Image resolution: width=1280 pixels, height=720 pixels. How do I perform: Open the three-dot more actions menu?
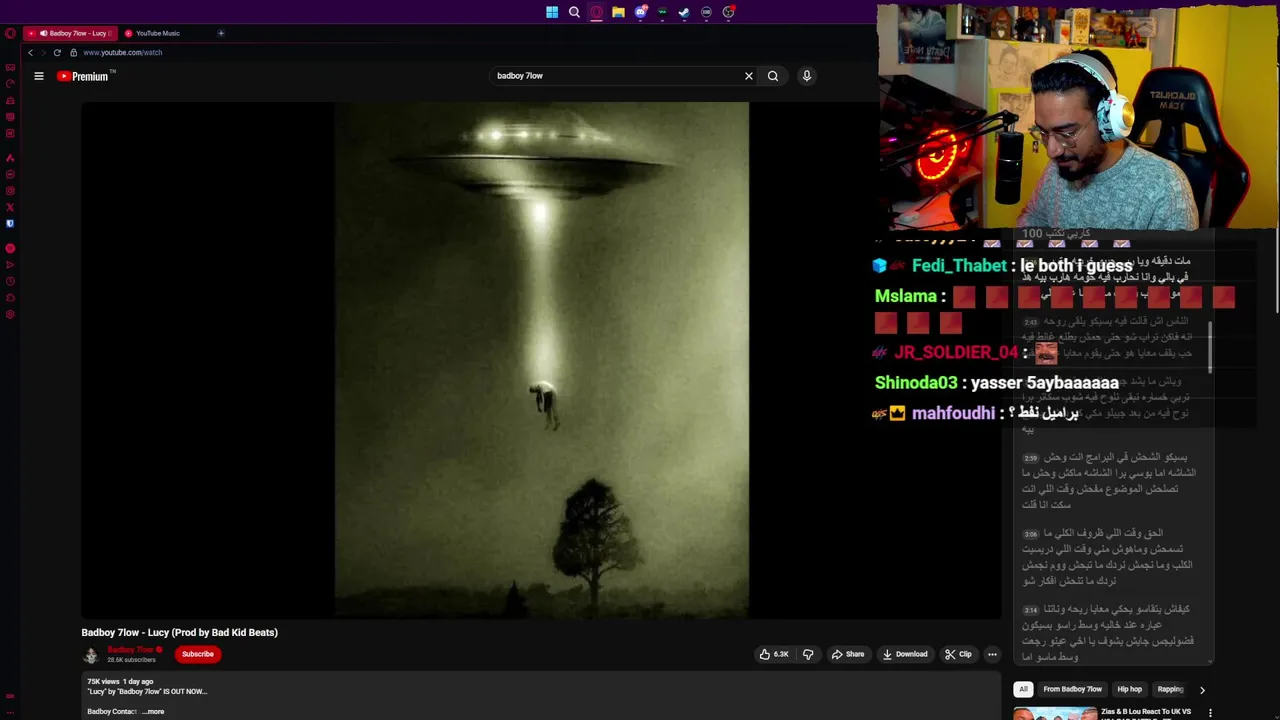[992, 654]
